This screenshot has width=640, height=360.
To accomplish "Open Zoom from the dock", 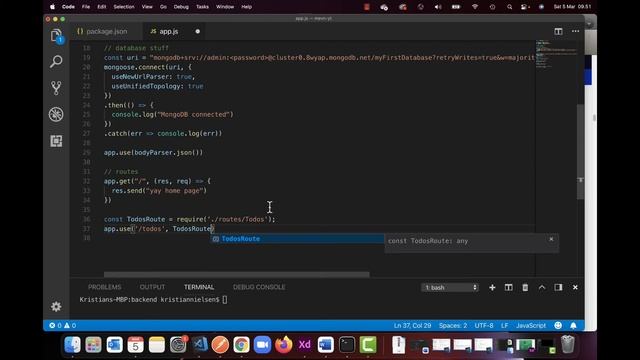I will point(262,344).
